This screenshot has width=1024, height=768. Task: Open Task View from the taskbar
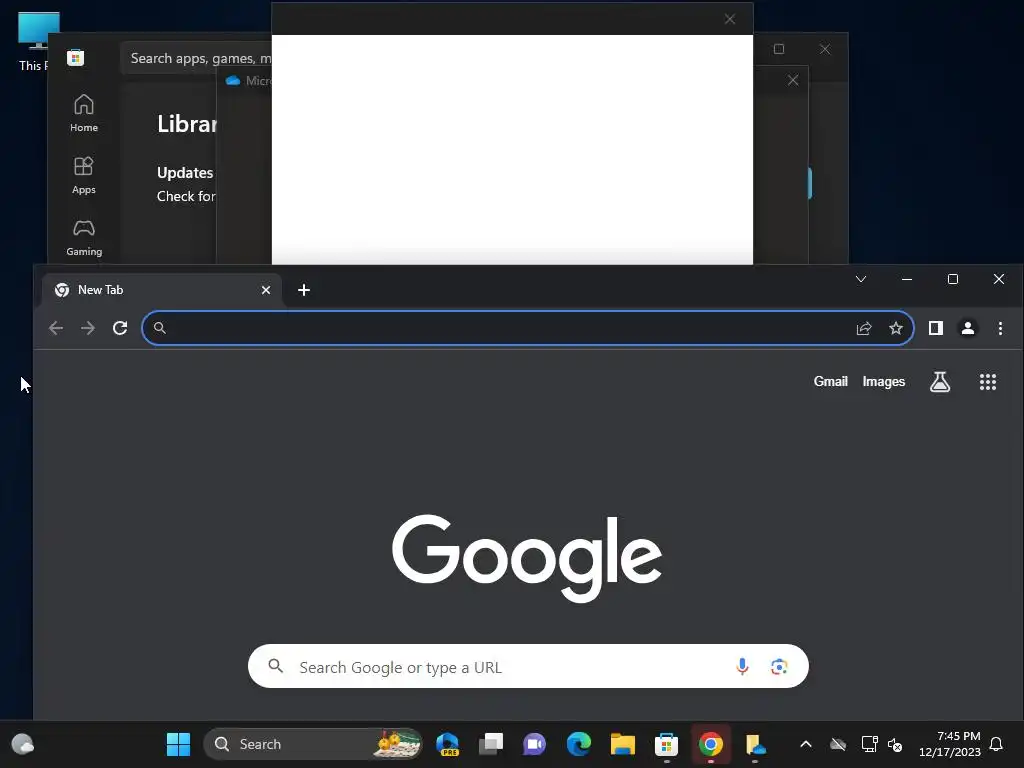pos(491,744)
